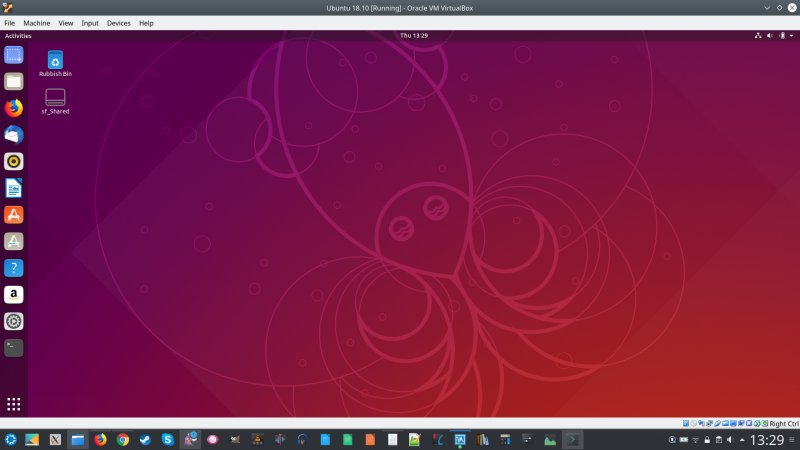Open orange presentation icon on host taskbar
This screenshot has width=800, height=450.
click(x=370, y=439)
